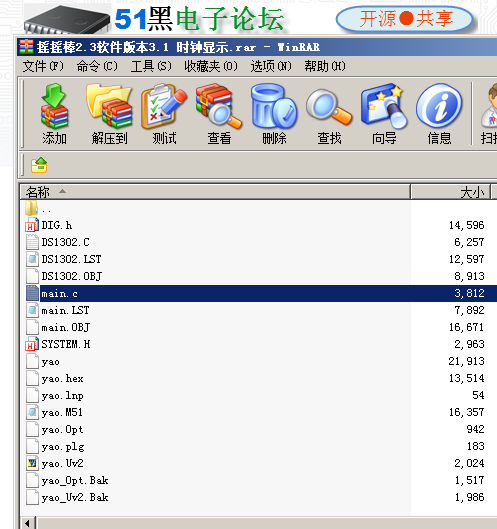Screen dimensions: 497x529
Task: Click size value 21,913 of yao
Action: tap(466, 361)
